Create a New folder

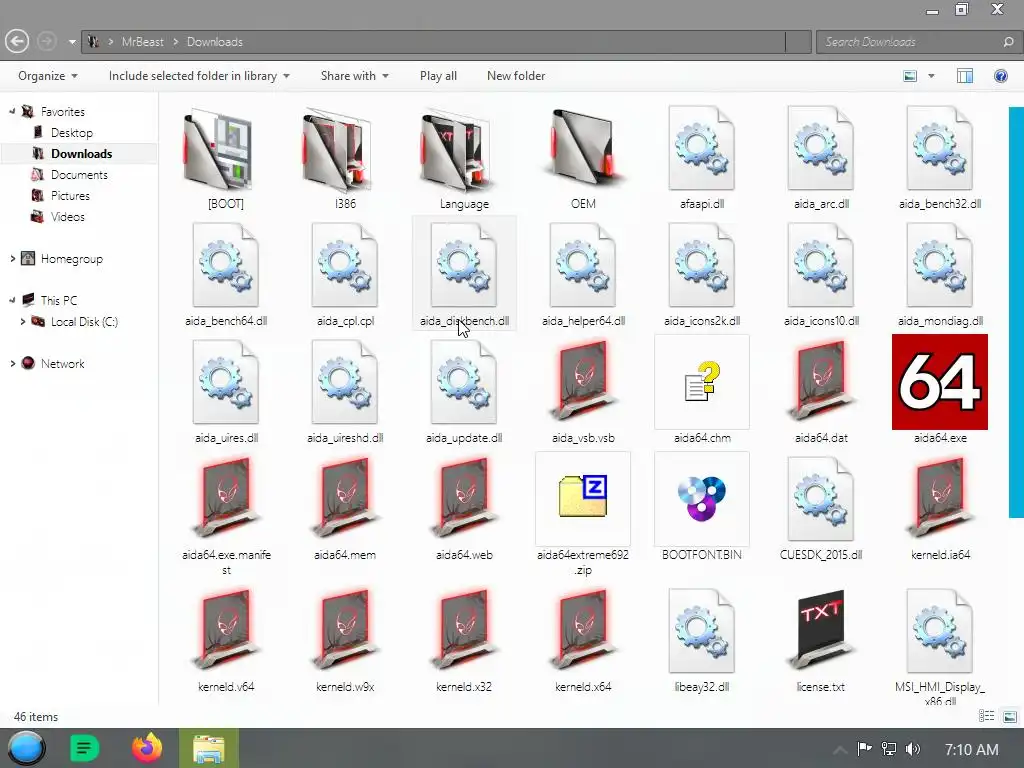pyautogui.click(x=516, y=76)
